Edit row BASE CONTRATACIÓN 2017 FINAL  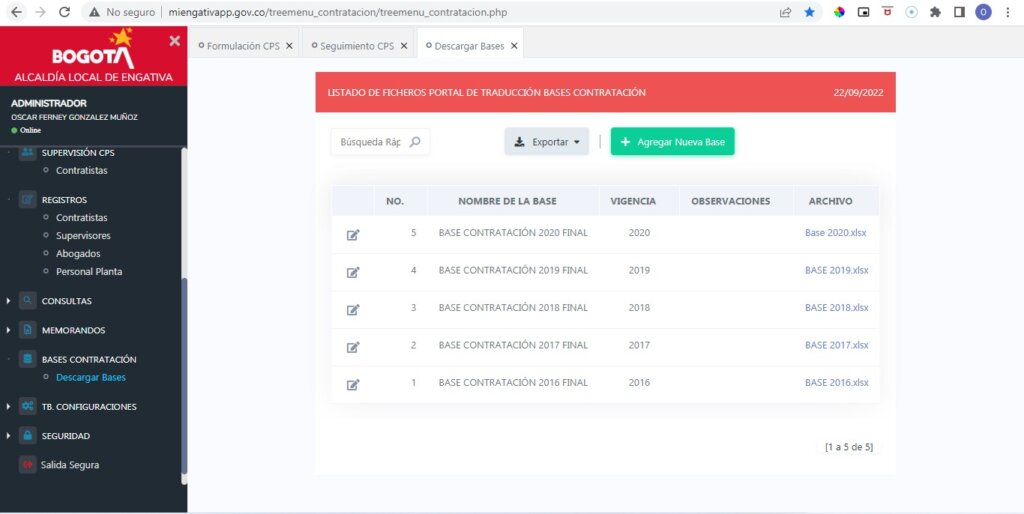point(353,347)
